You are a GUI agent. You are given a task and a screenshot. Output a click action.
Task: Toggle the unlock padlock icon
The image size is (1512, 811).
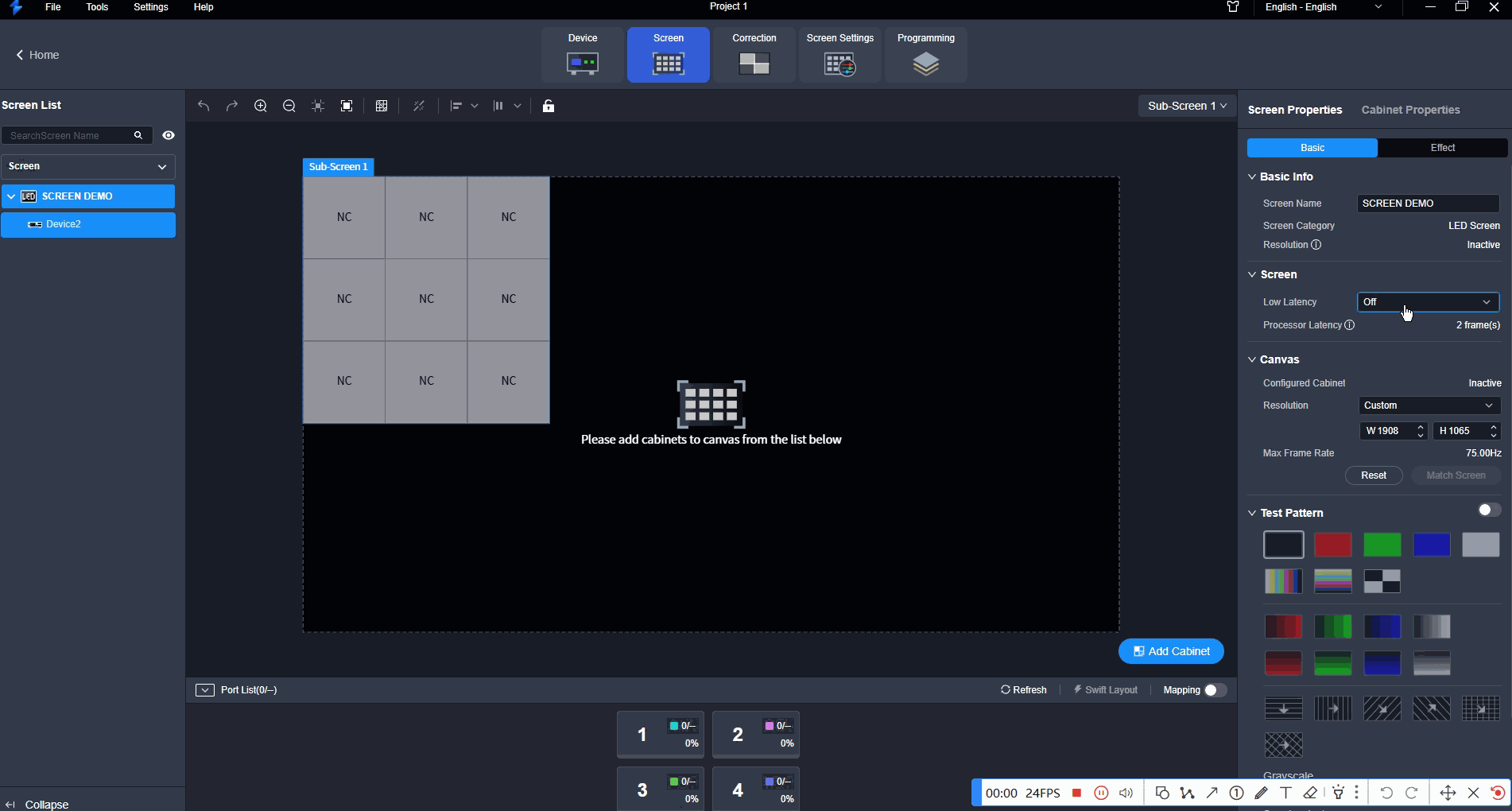(549, 106)
